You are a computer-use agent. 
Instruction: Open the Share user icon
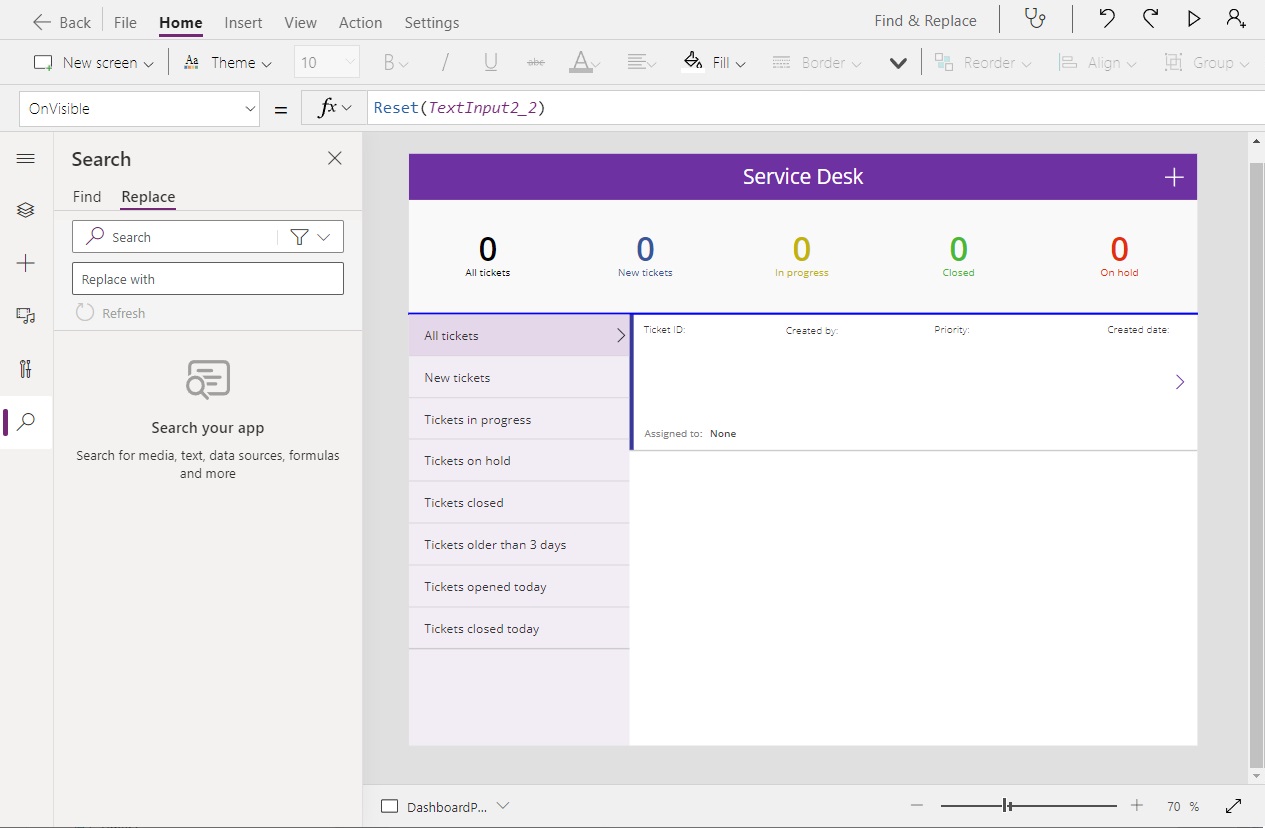point(1236,19)
